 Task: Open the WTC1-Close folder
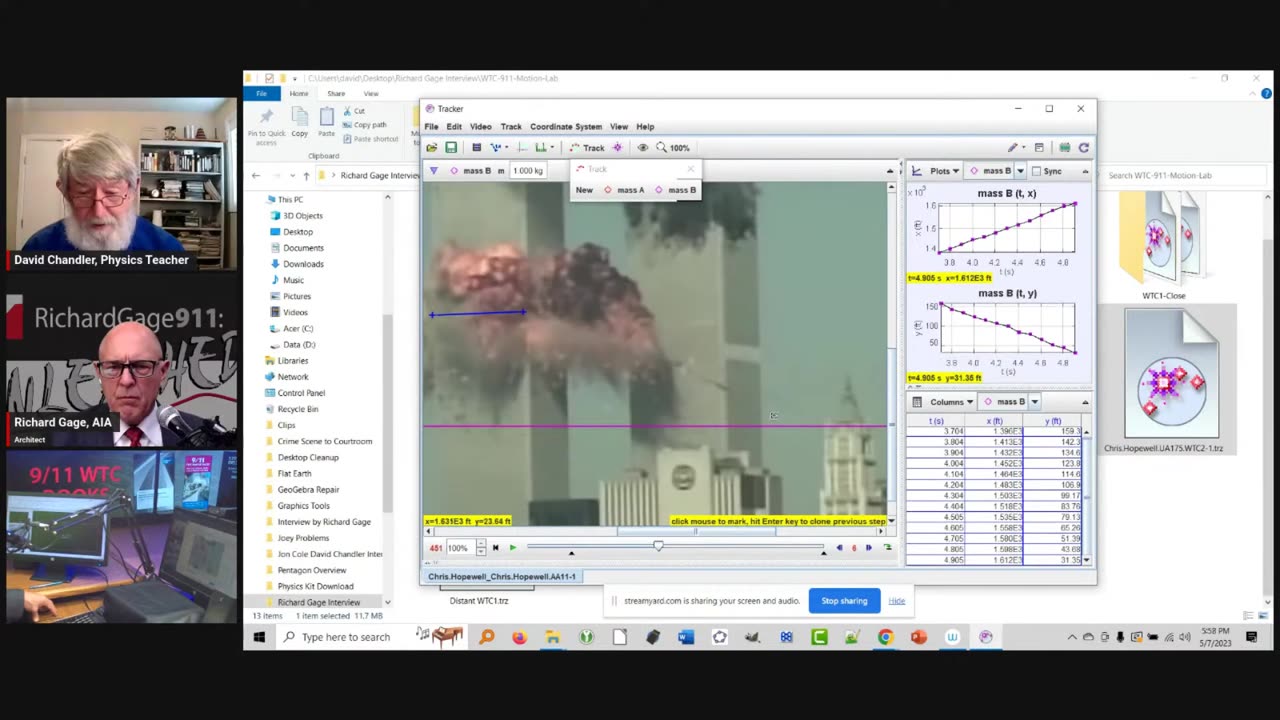tap(1163, 246)
